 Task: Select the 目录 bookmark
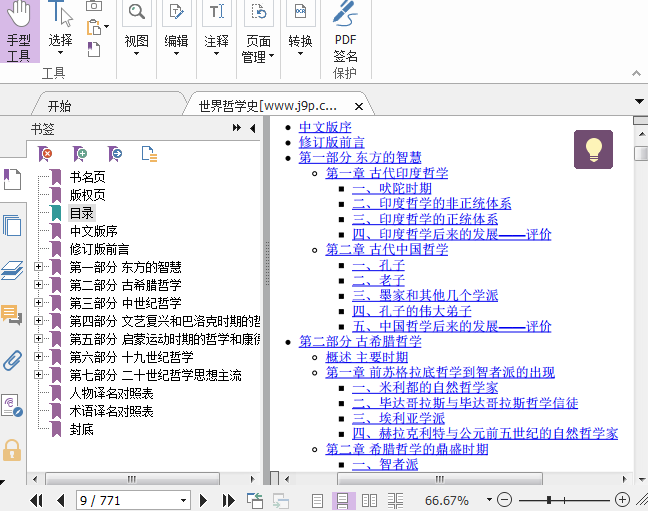tap(81, 213)
